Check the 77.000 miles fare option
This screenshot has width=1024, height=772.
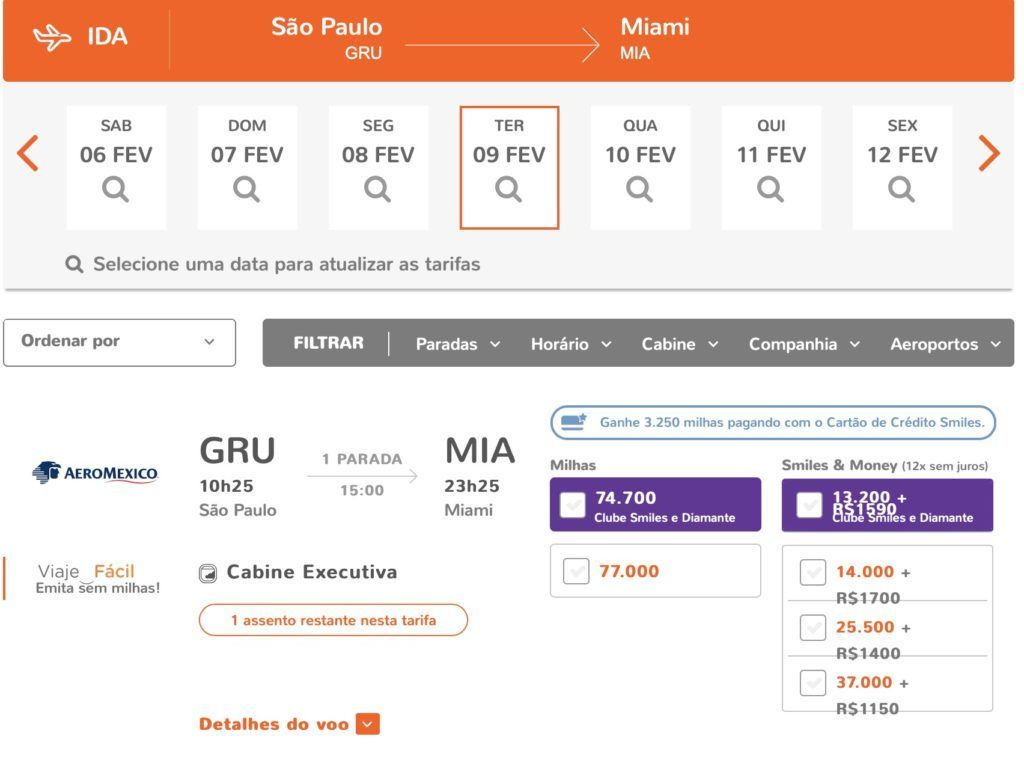(576, 571)
